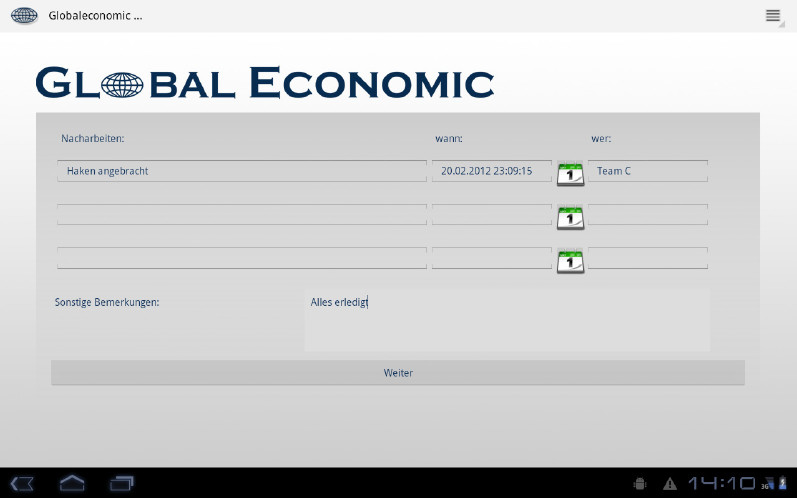Click the 'Team C' wer field
The width and height of the screenshot is (797, 499).
pyautogui.click(x=648, y=171)
